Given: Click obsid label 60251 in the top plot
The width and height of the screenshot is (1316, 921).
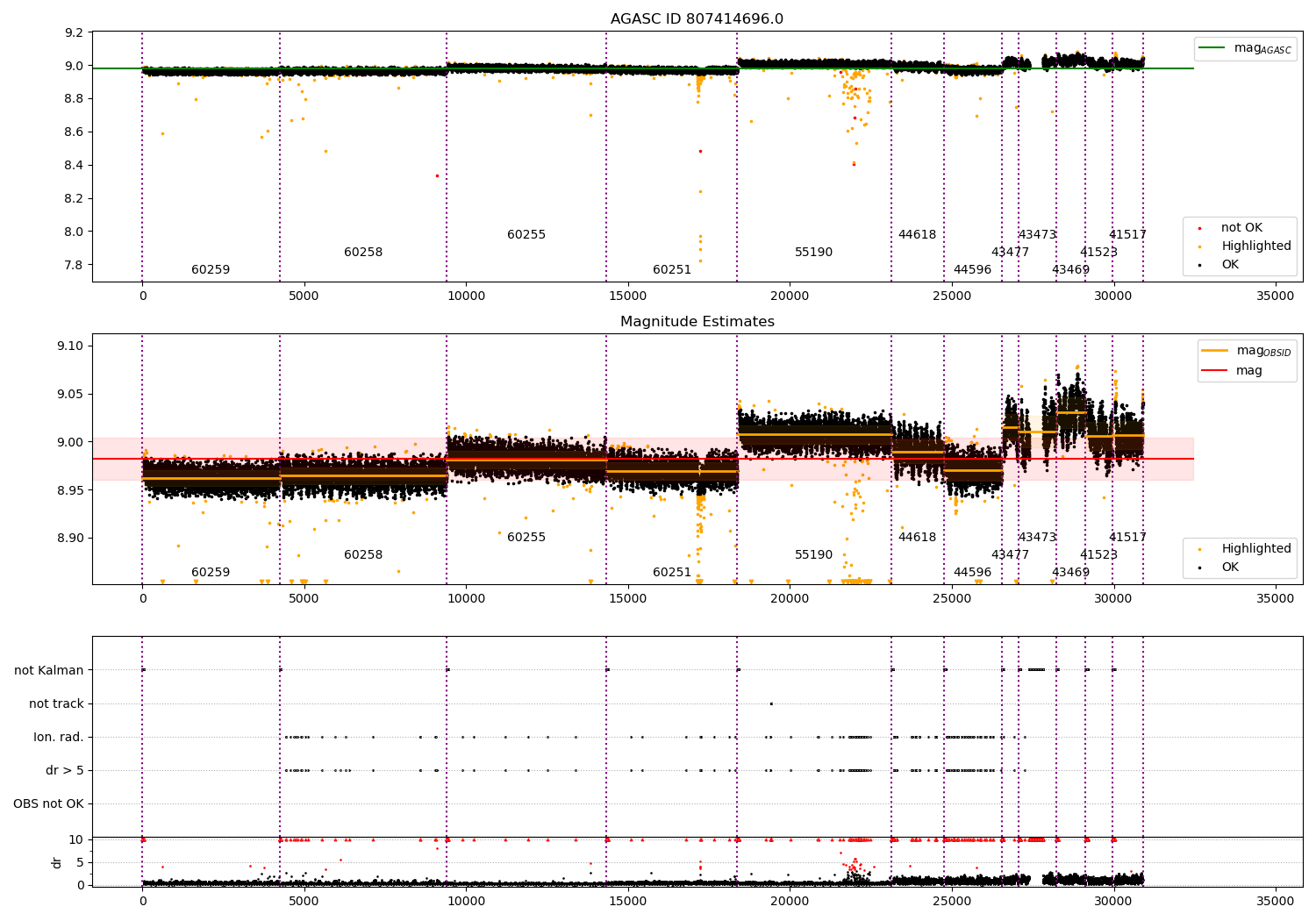Looking at the screenshot, I should coord(672,270).
